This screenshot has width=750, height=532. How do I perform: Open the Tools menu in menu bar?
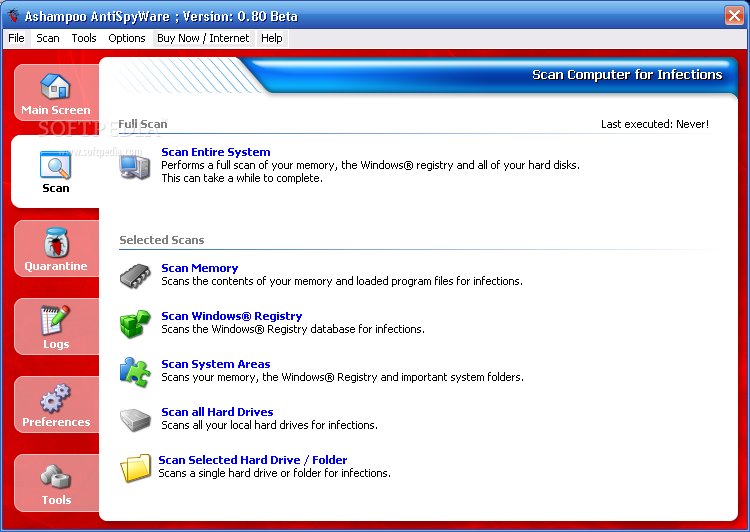(84, 38)
